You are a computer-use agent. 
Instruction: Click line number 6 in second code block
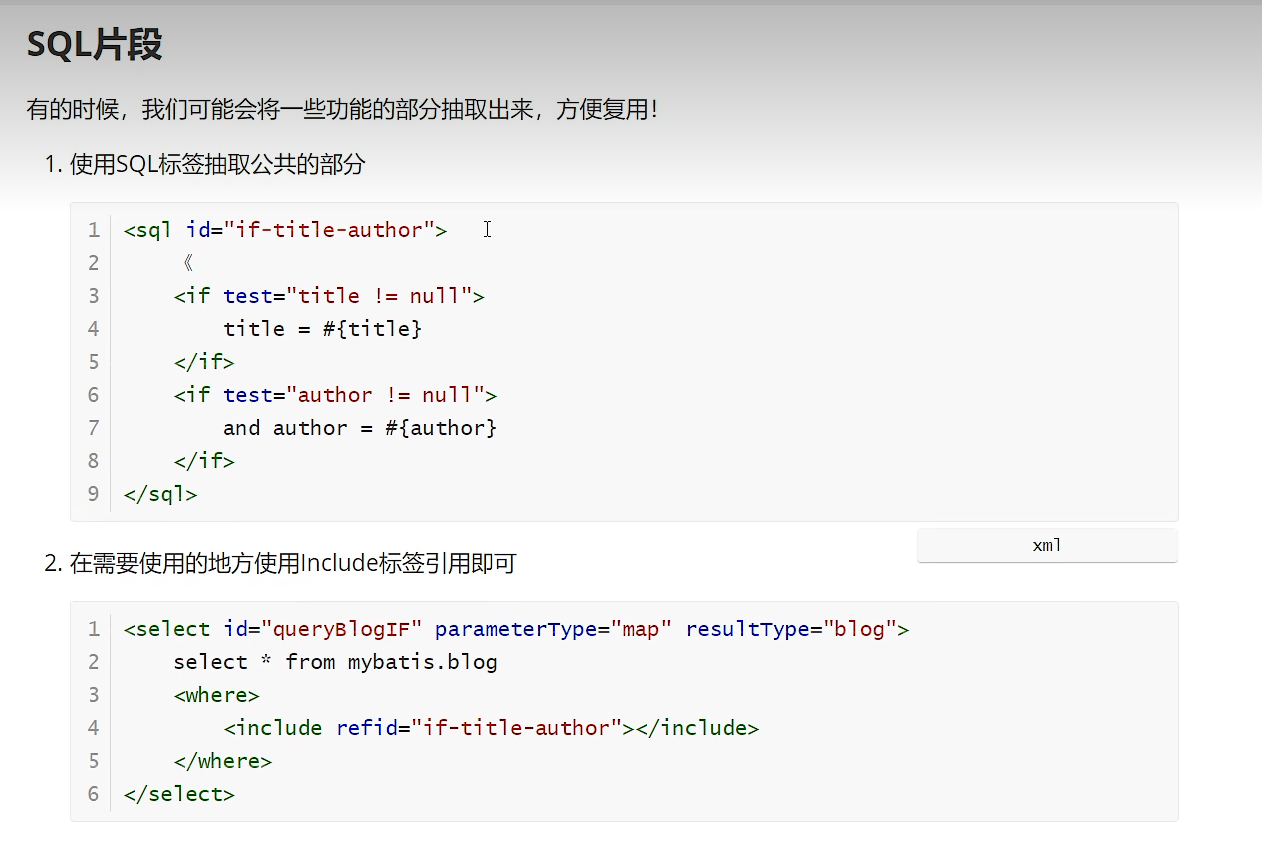coord(94,794)
